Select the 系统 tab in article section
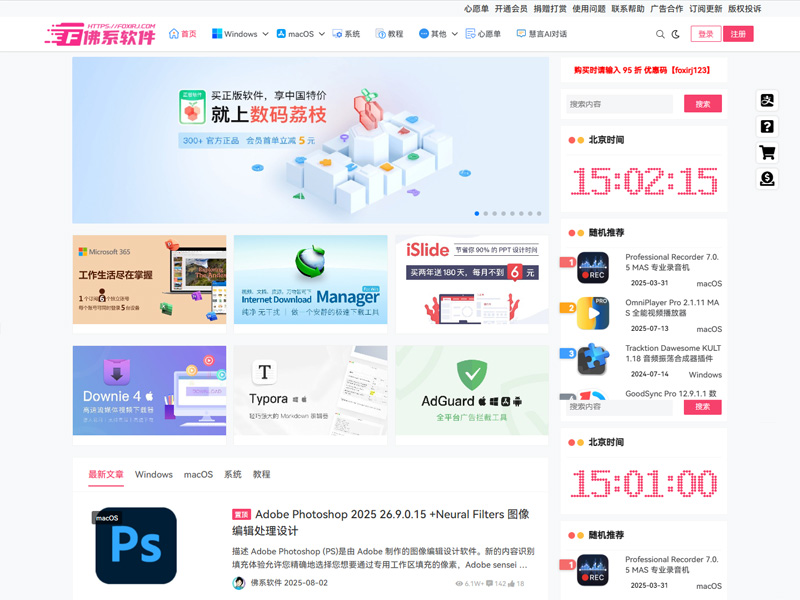 [235, 475]
